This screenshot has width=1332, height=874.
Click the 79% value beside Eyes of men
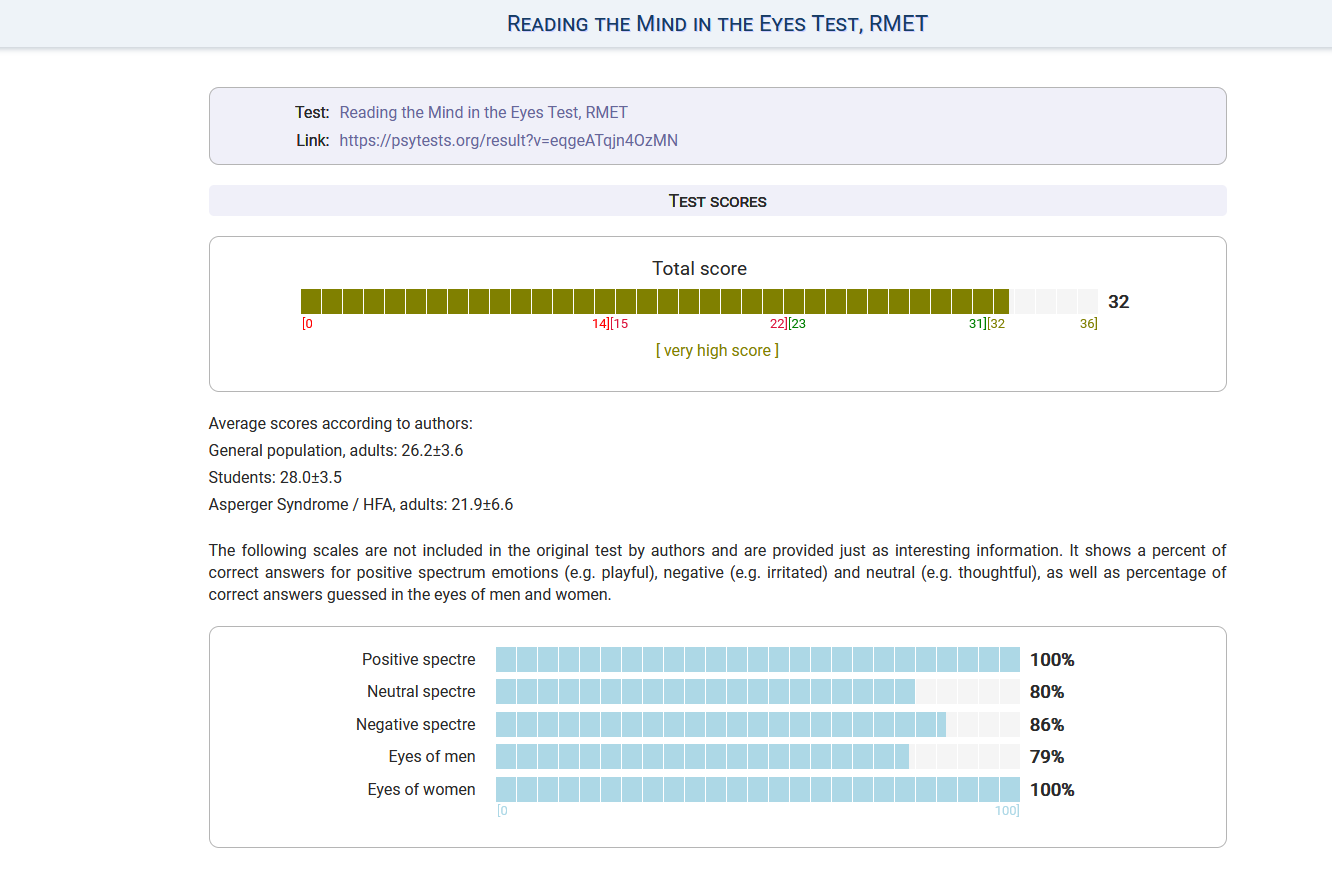point(1047,757)
